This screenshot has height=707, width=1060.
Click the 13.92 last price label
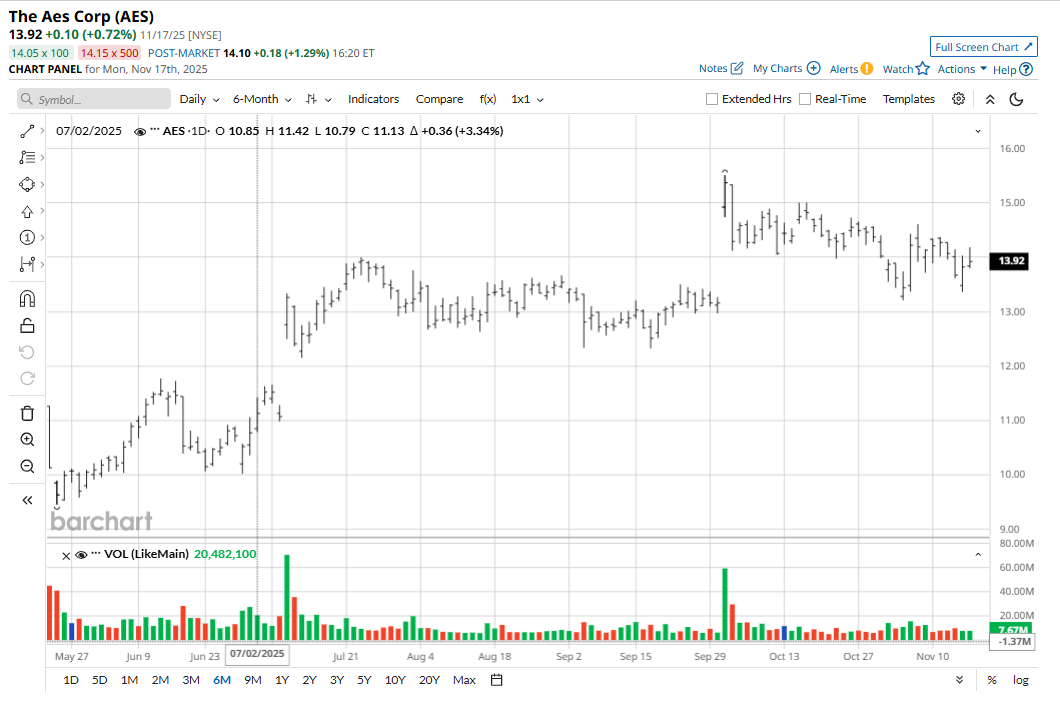coord(1009,261)
